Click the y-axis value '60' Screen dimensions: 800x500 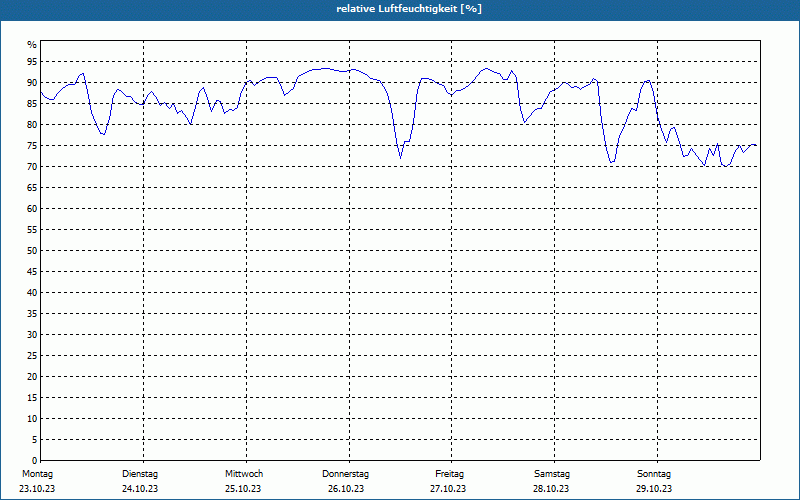[x=32, y=209]
